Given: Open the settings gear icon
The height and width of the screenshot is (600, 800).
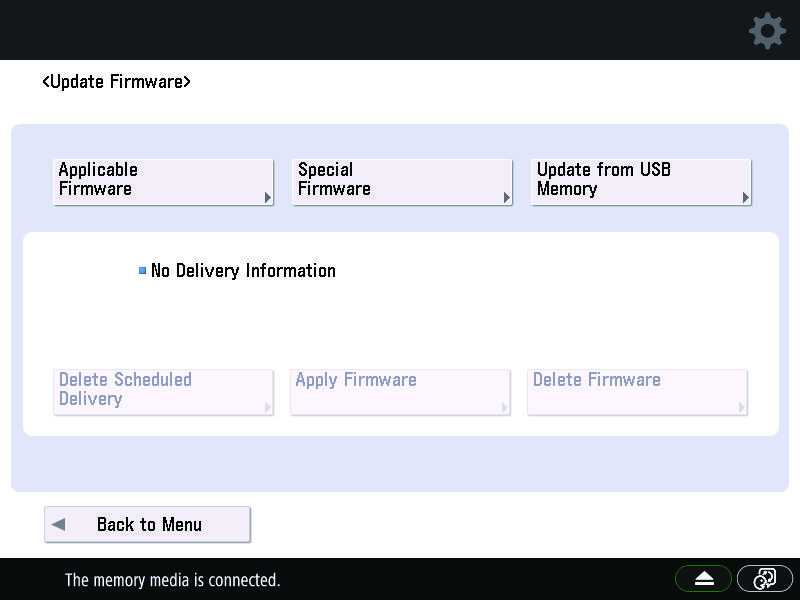Looking at the screenshot, I should point(767,31).
